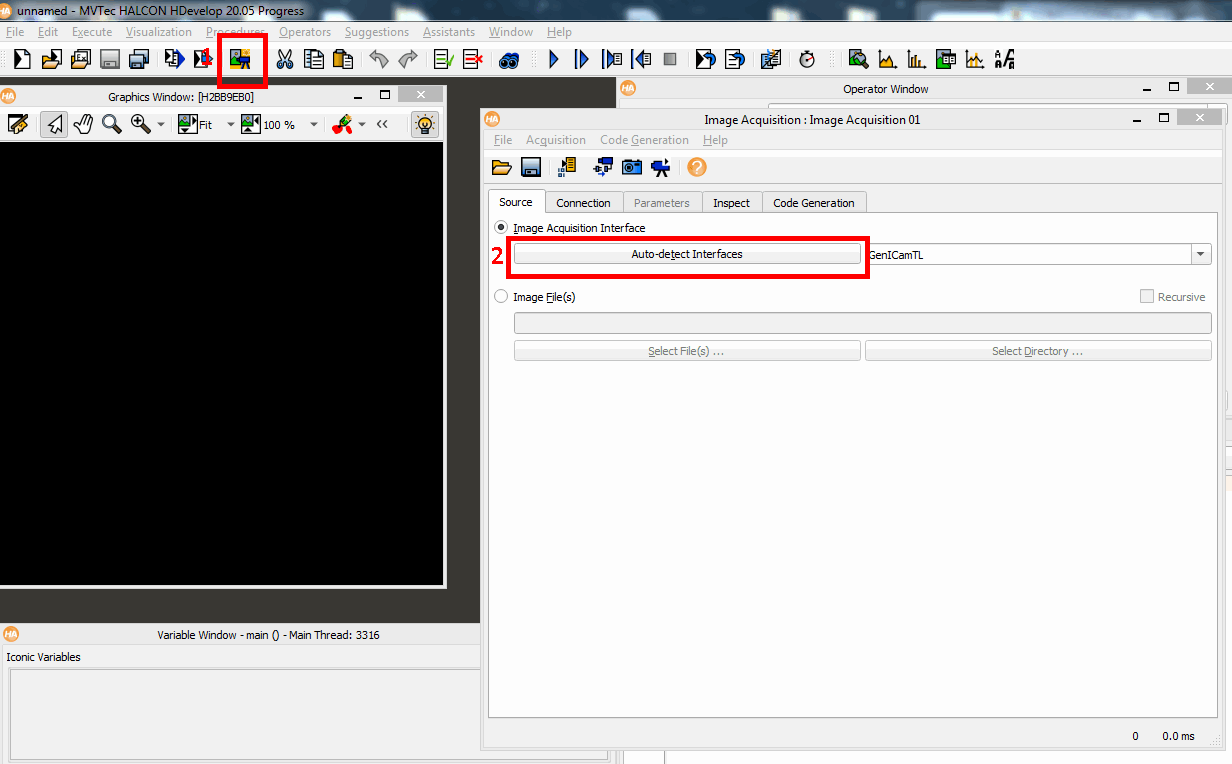
Task: Open the Code Generation tab
Action: [813, 203]
